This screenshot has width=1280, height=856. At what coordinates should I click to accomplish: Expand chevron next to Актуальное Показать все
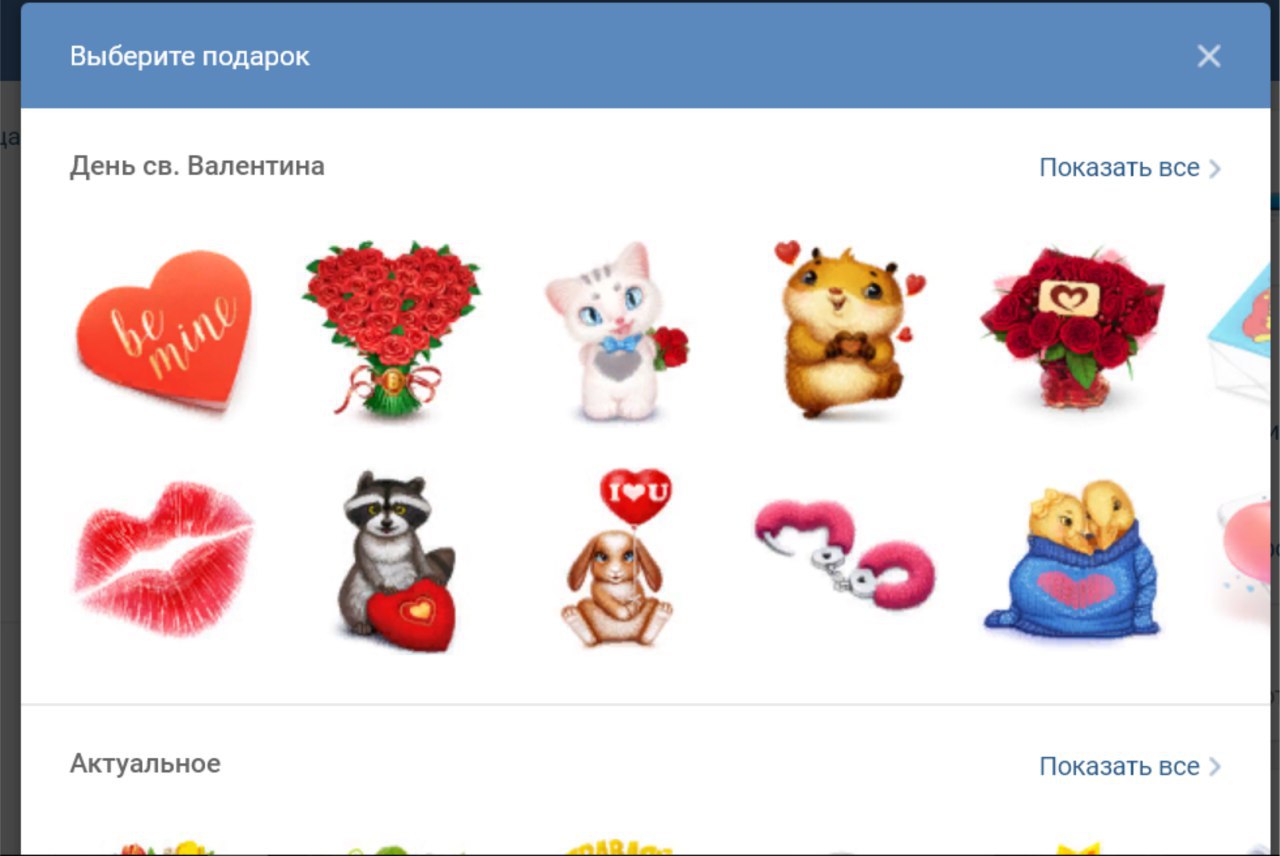coord(1215,767)
